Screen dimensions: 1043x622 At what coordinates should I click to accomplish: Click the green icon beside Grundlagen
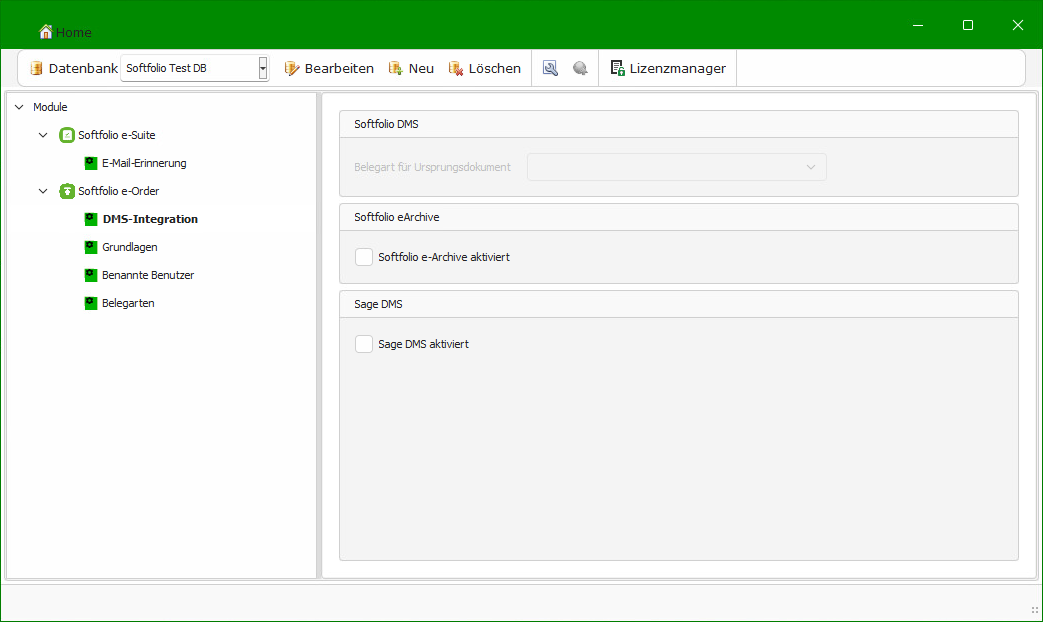coord(91,247)
